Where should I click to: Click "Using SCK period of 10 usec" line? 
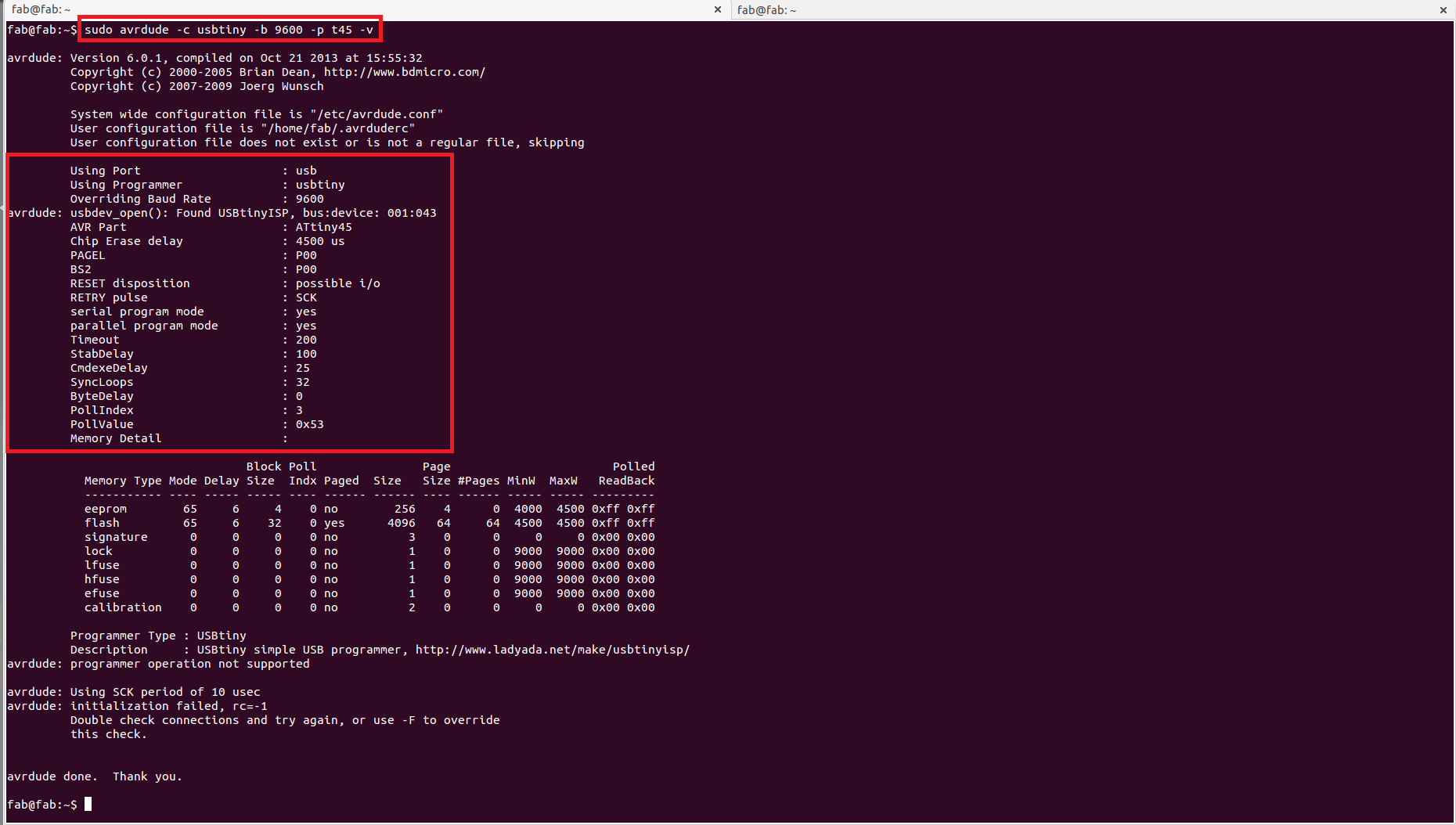[x=165, y=692]
